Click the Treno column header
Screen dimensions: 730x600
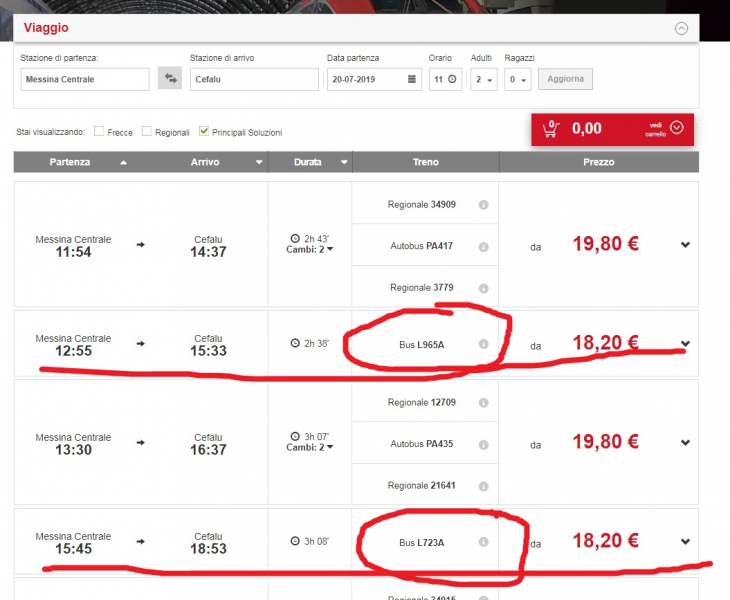pyautogui.click(x=426, y=162)
